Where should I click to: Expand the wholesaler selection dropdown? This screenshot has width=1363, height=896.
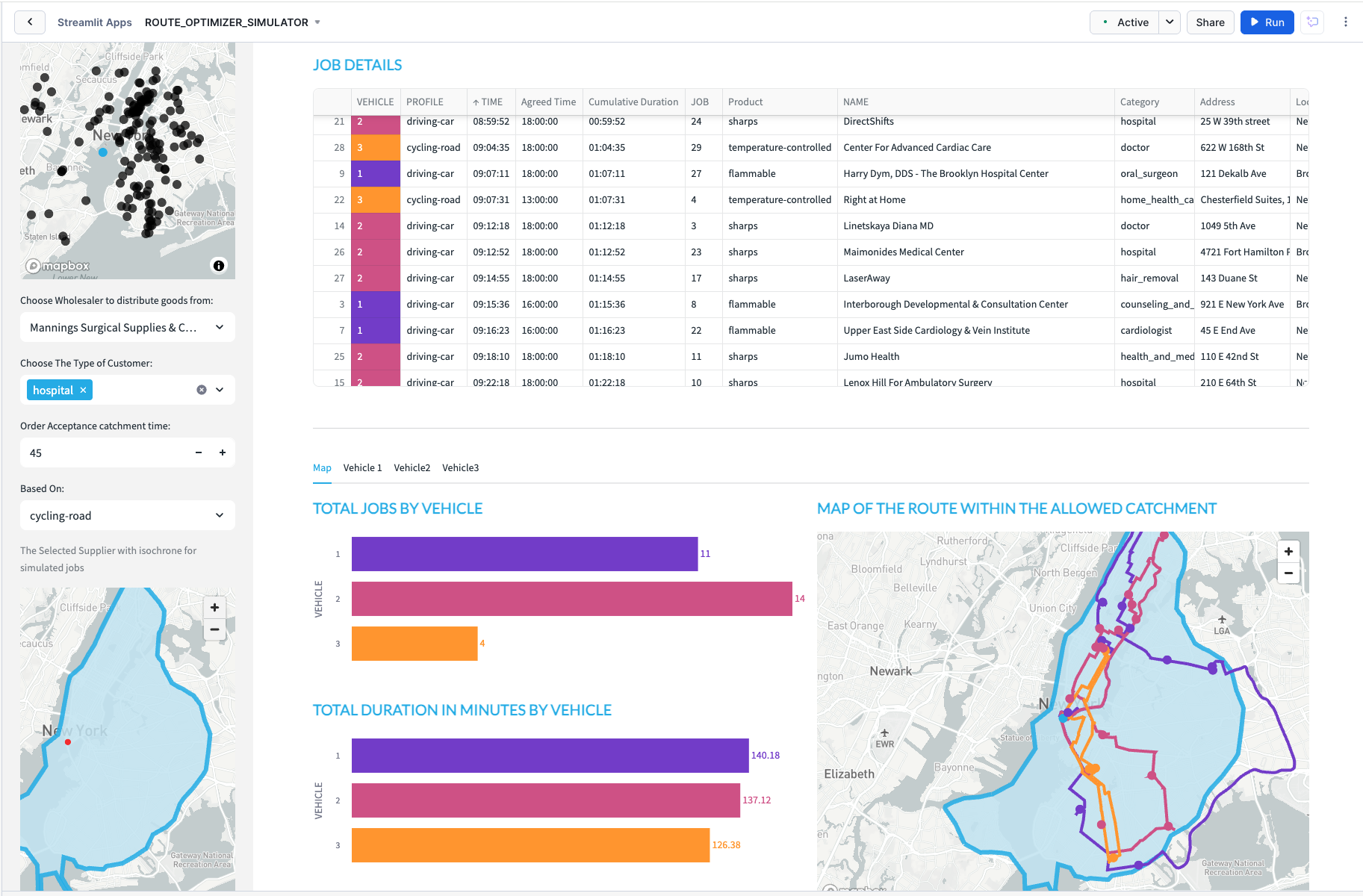[220, 327]
